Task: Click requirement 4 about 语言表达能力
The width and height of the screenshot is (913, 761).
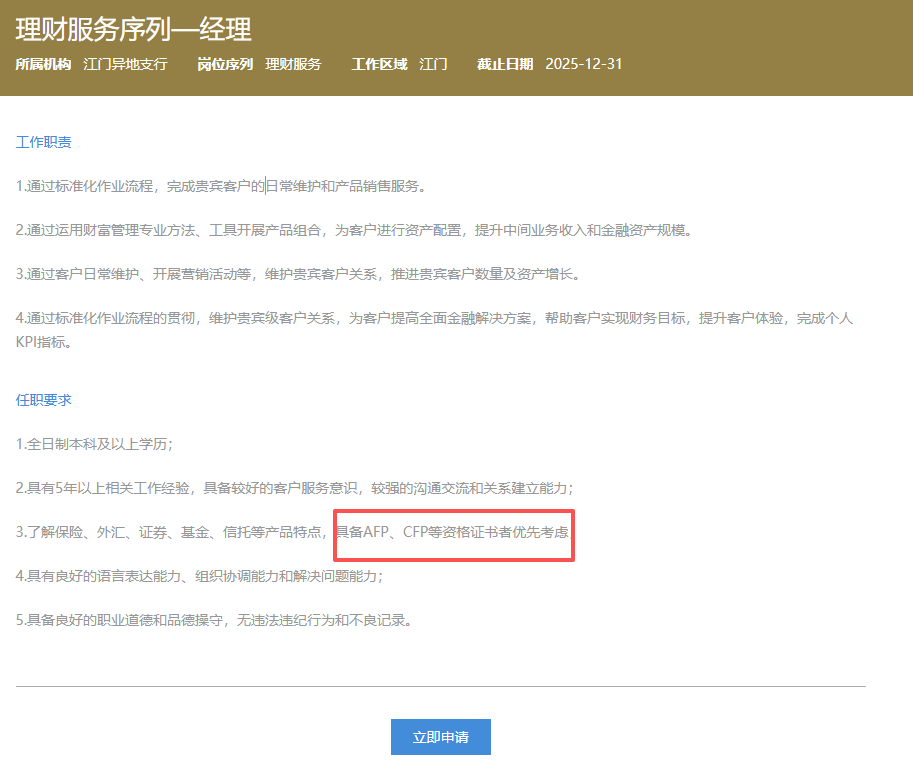Action: pyautogui.click(x=199, y=576)
